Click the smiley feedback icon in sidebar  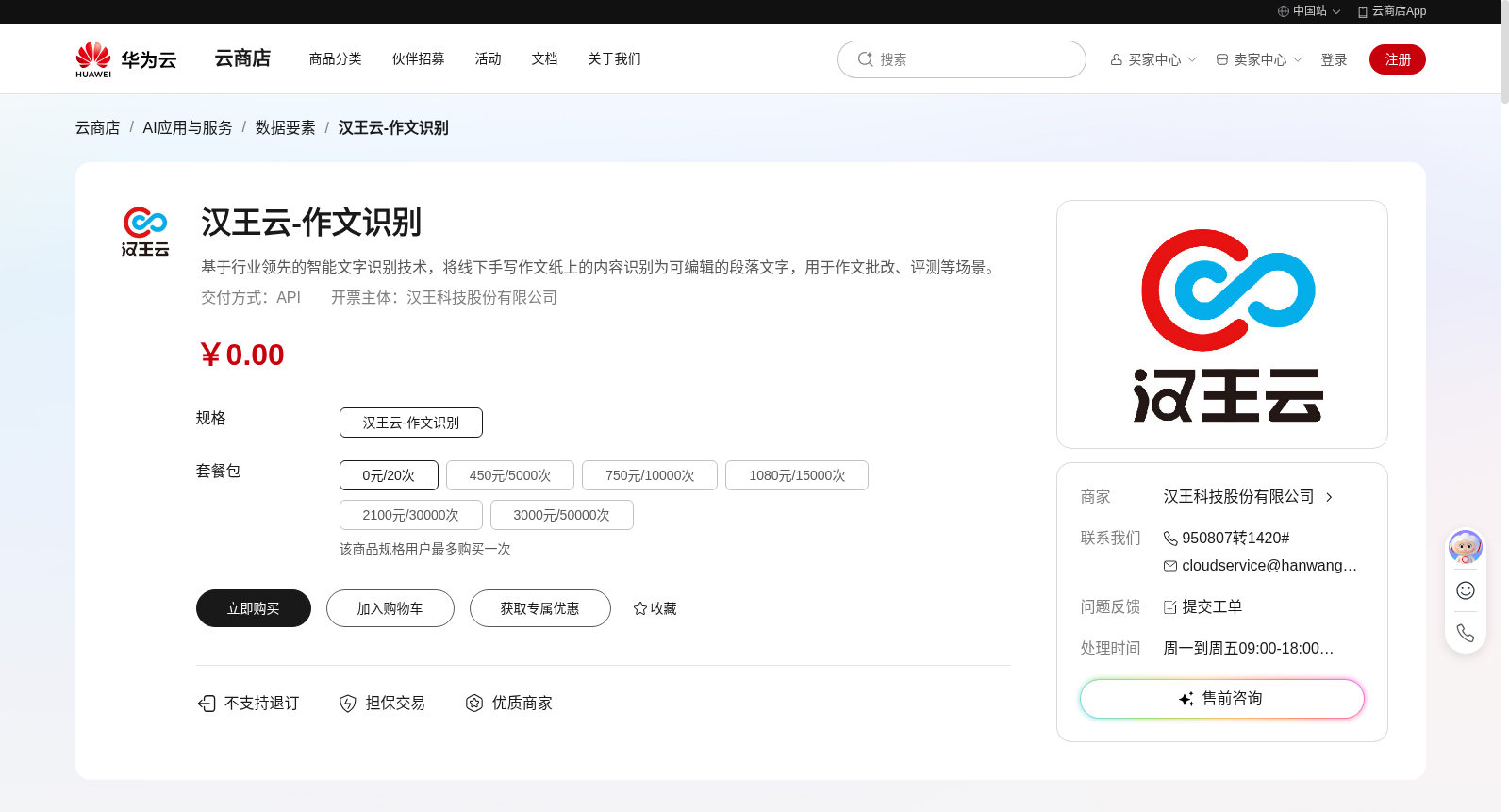pyautogui.click(x=1466, y=590)
